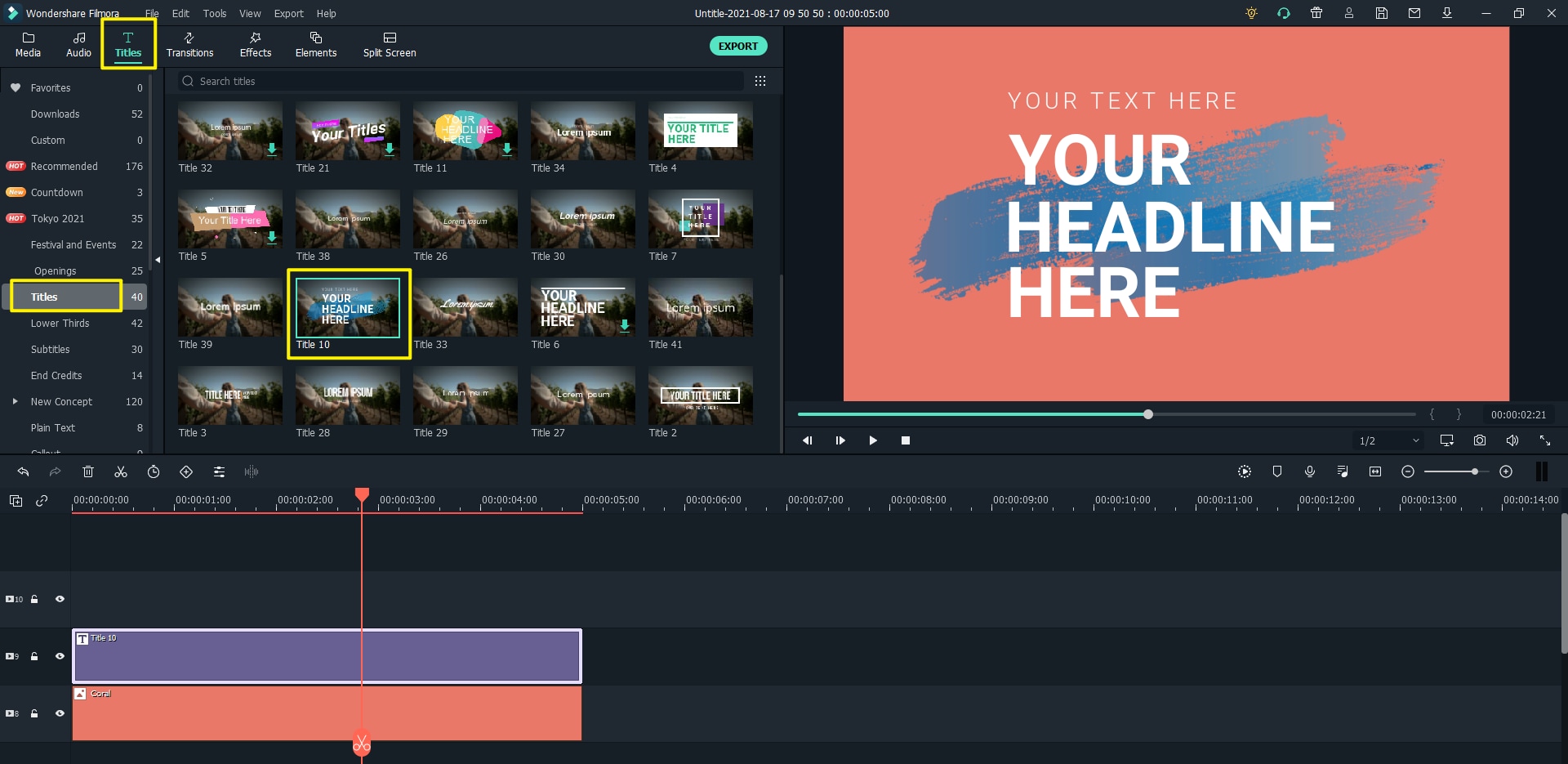Hide track 8 with eye icon
Viewport: 1568px width, 764px height.
[60, 713]
